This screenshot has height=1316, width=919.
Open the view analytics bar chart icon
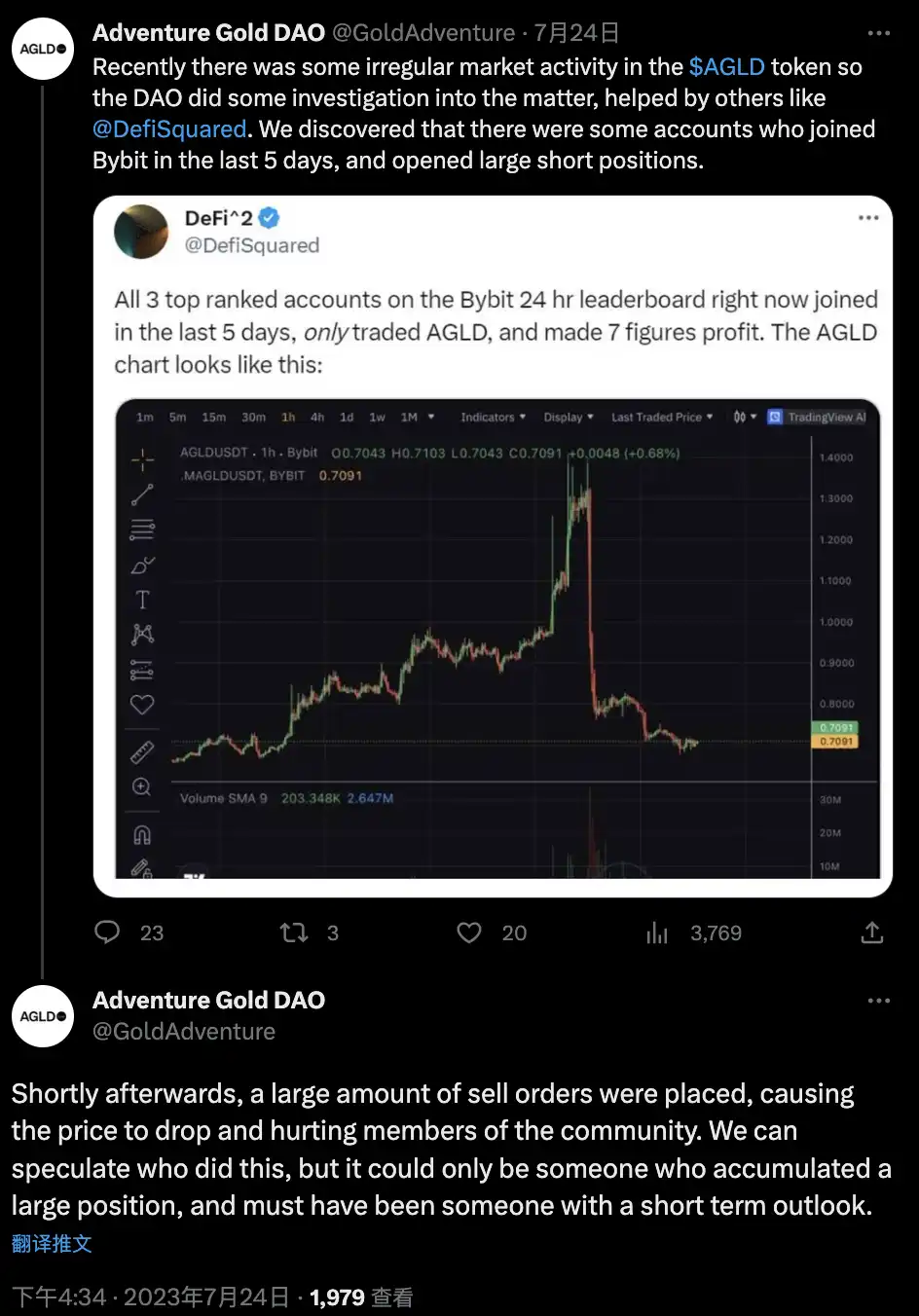[658, 933]
